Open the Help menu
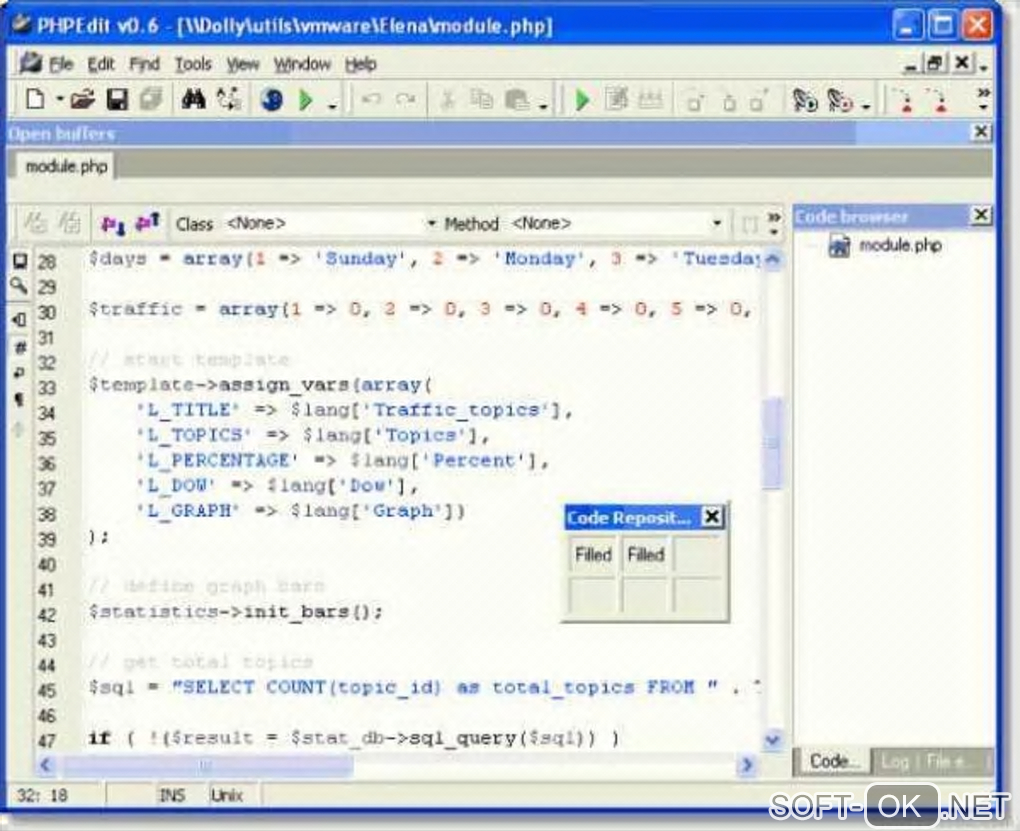1020x831 pixels. pyautogui.click(x=360, y=64)
